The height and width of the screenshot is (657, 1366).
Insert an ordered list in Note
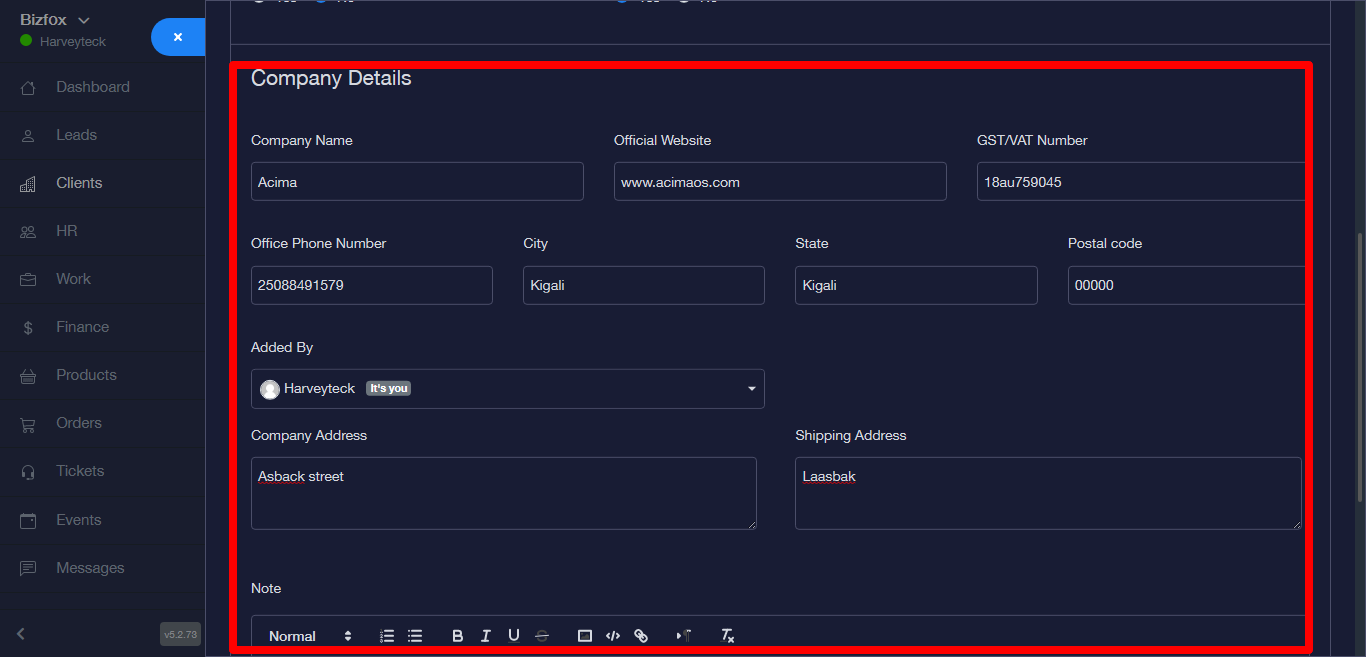pos(387,636)
